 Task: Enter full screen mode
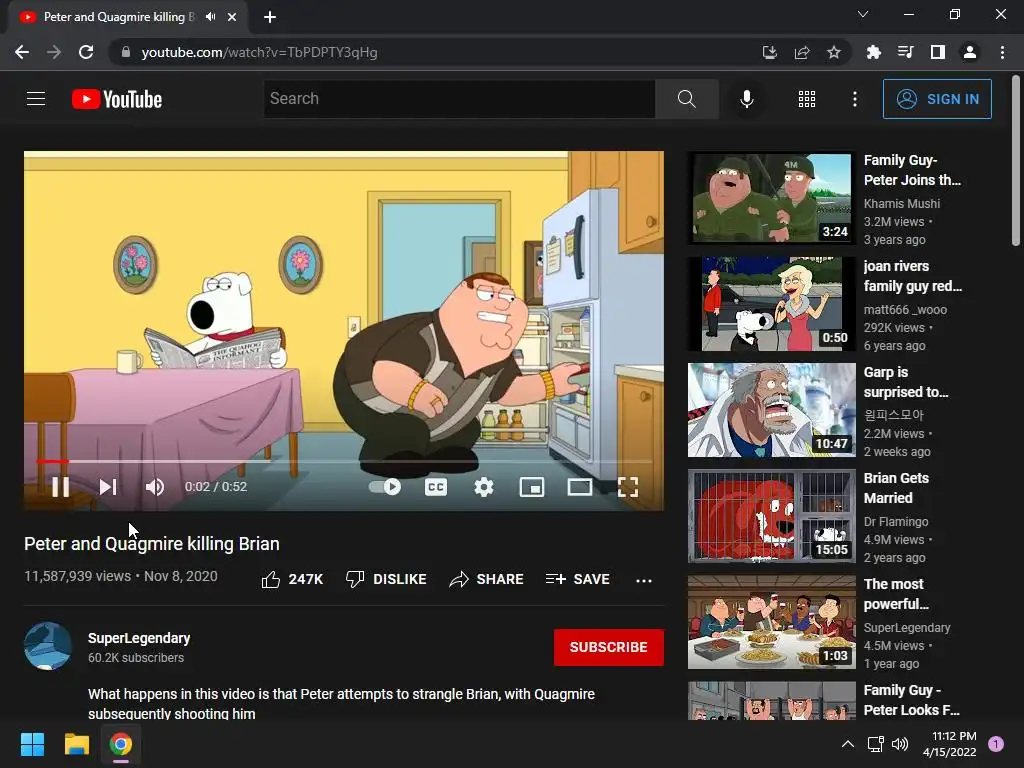(x=628, y=487)
